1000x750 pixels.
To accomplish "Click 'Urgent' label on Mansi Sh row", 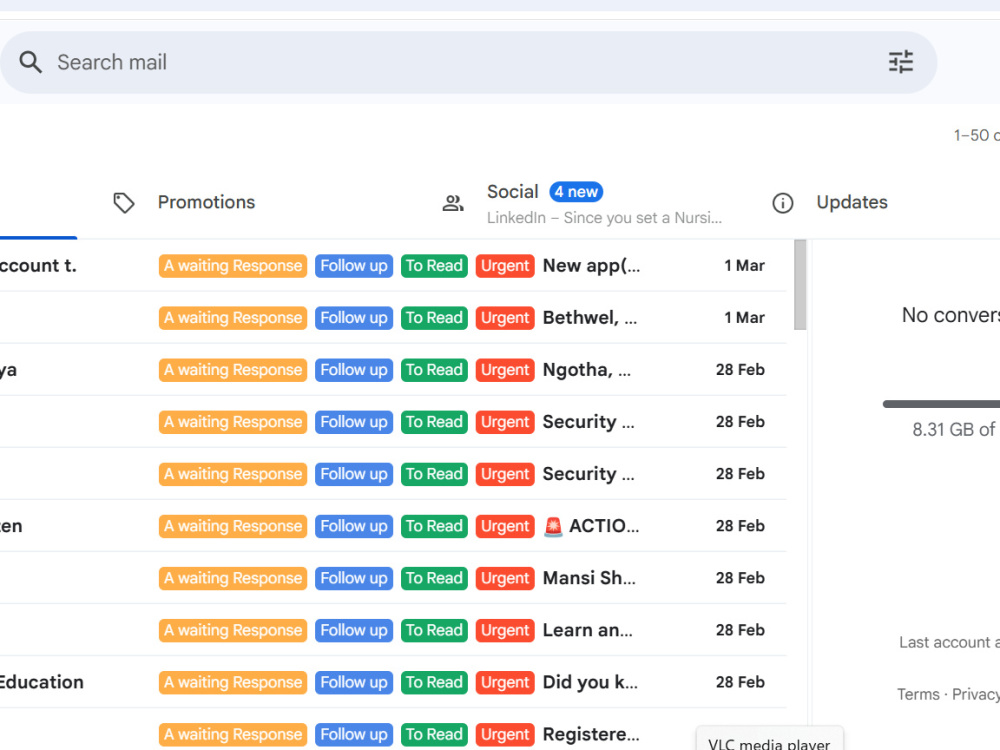I will tap(505, 578).
